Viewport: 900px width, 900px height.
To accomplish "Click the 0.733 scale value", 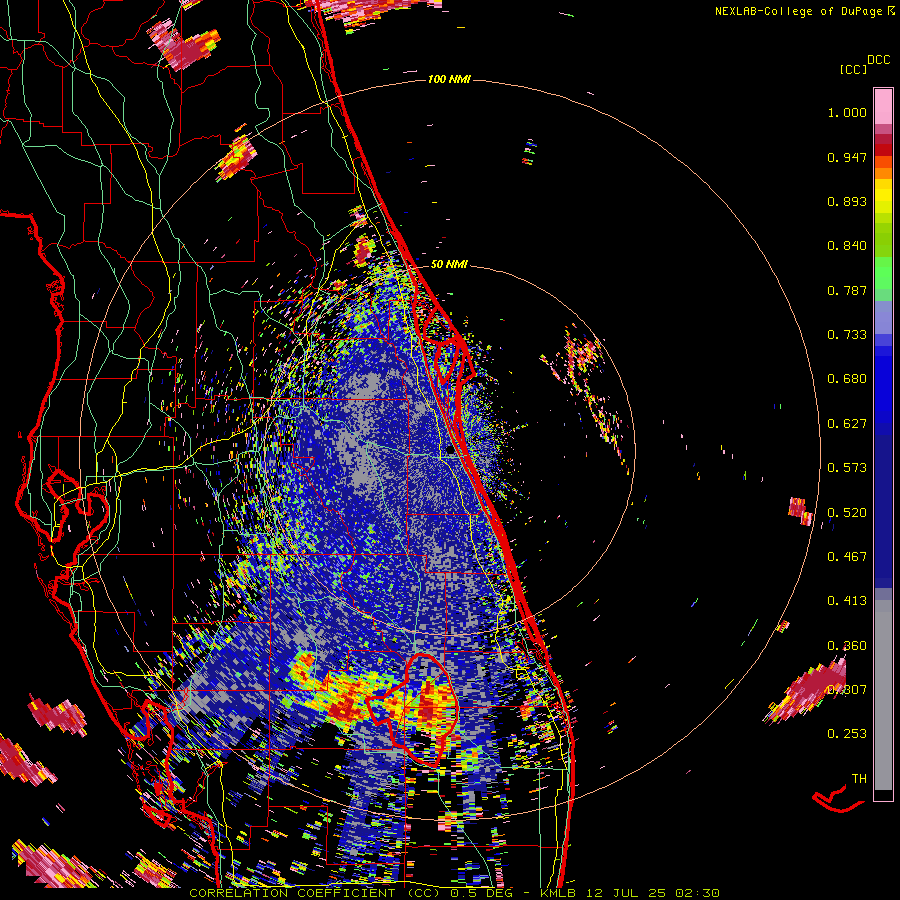I will (x=847, y=335).
